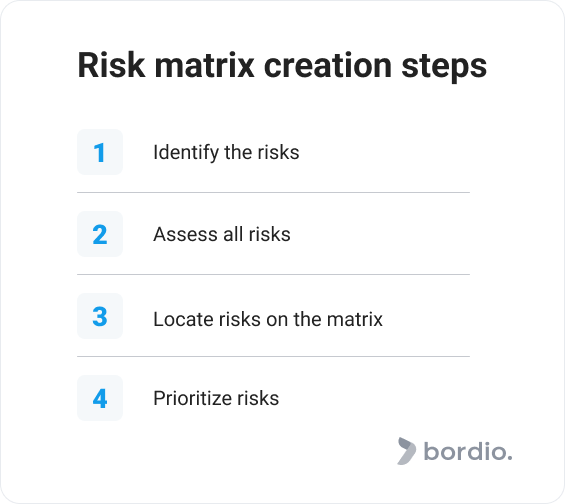Click 'Locate risks on the matrix' text

click(x=268, y=319)
